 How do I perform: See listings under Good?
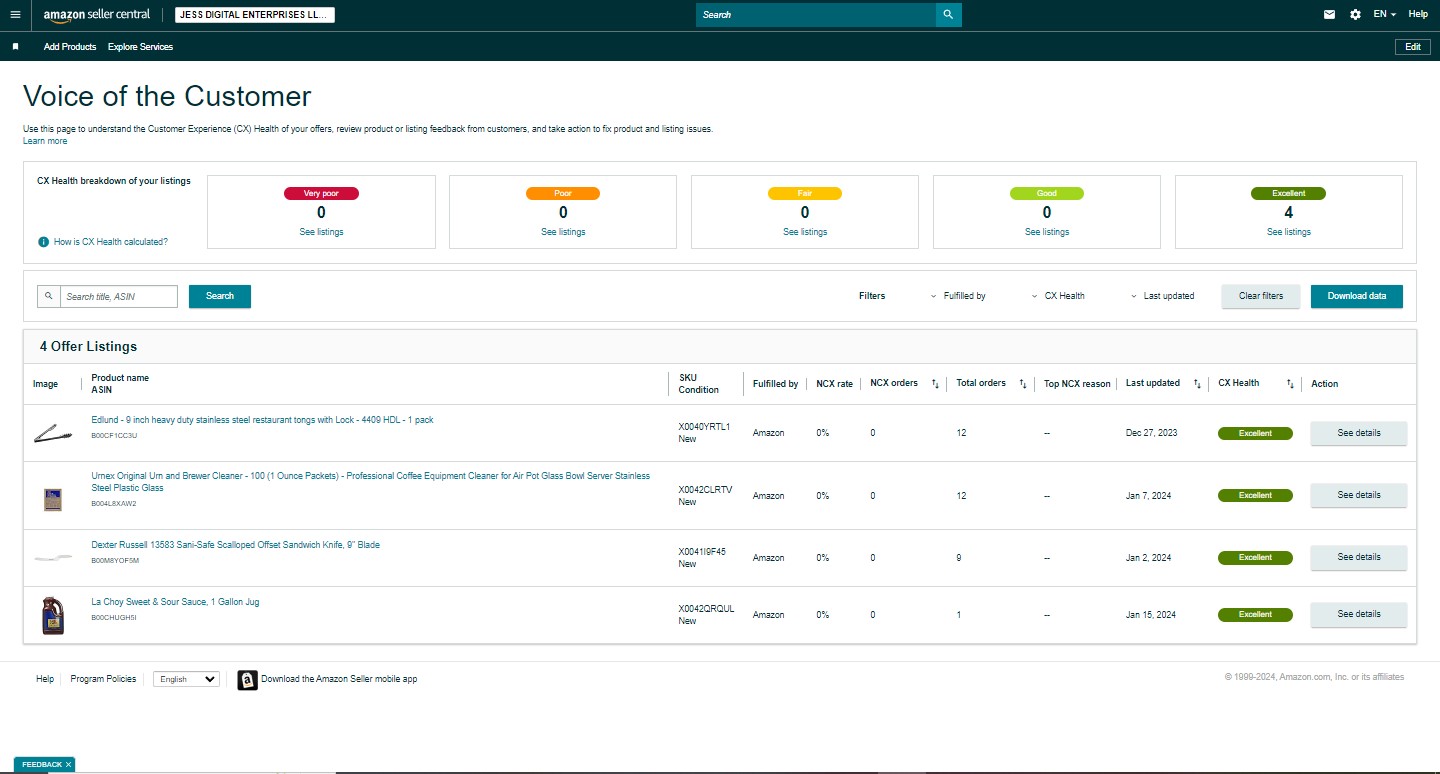coord(1047,232)
